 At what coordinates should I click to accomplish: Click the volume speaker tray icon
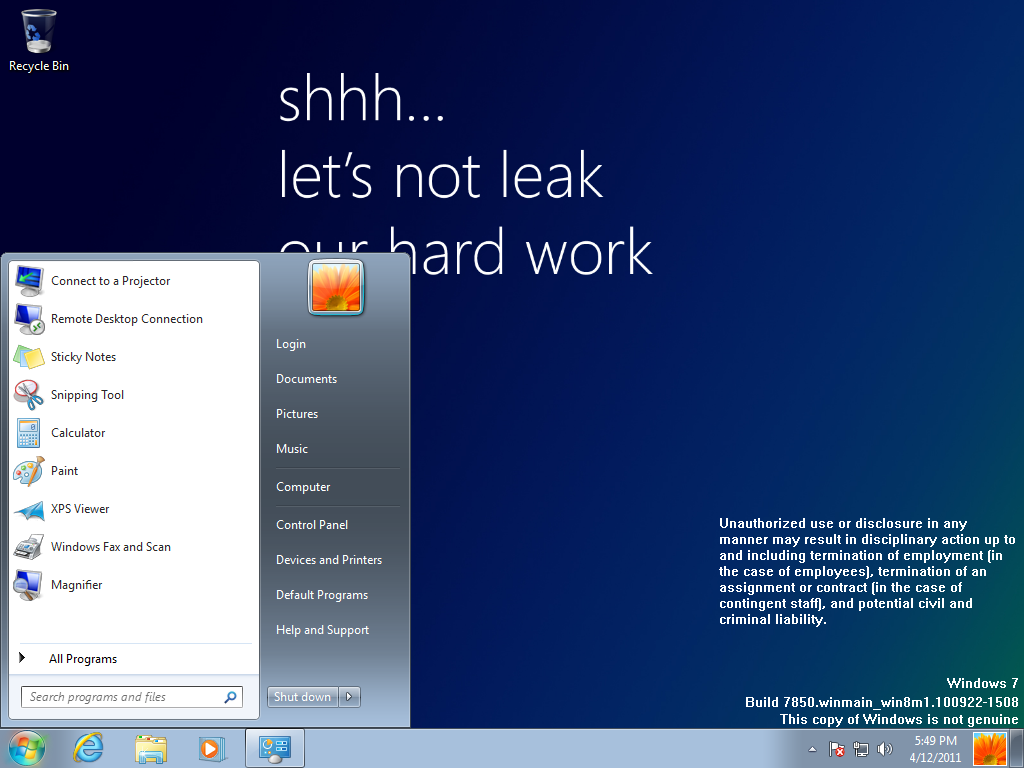[x=884, y=749]
